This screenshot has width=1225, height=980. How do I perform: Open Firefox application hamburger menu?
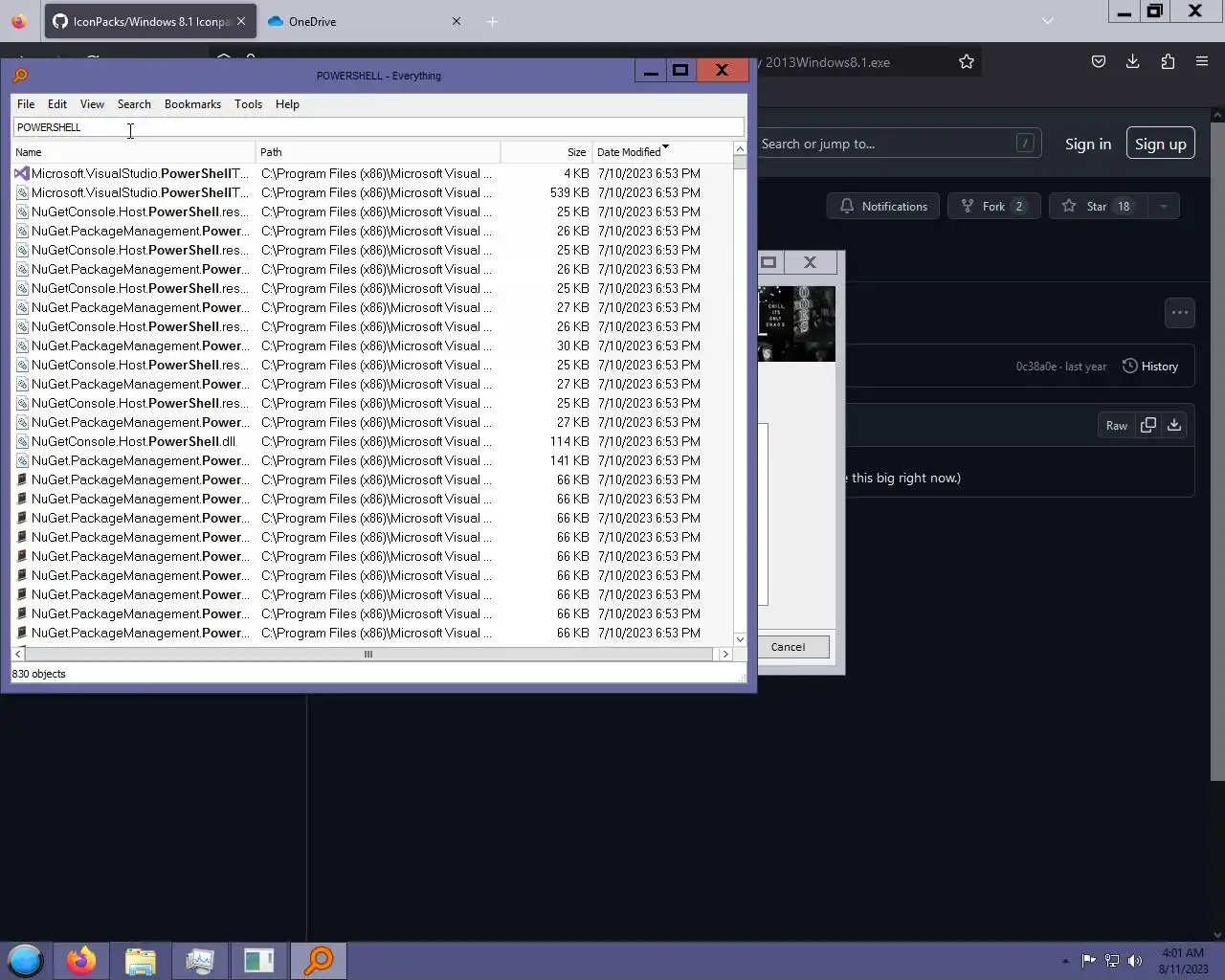pos(1202,62)
